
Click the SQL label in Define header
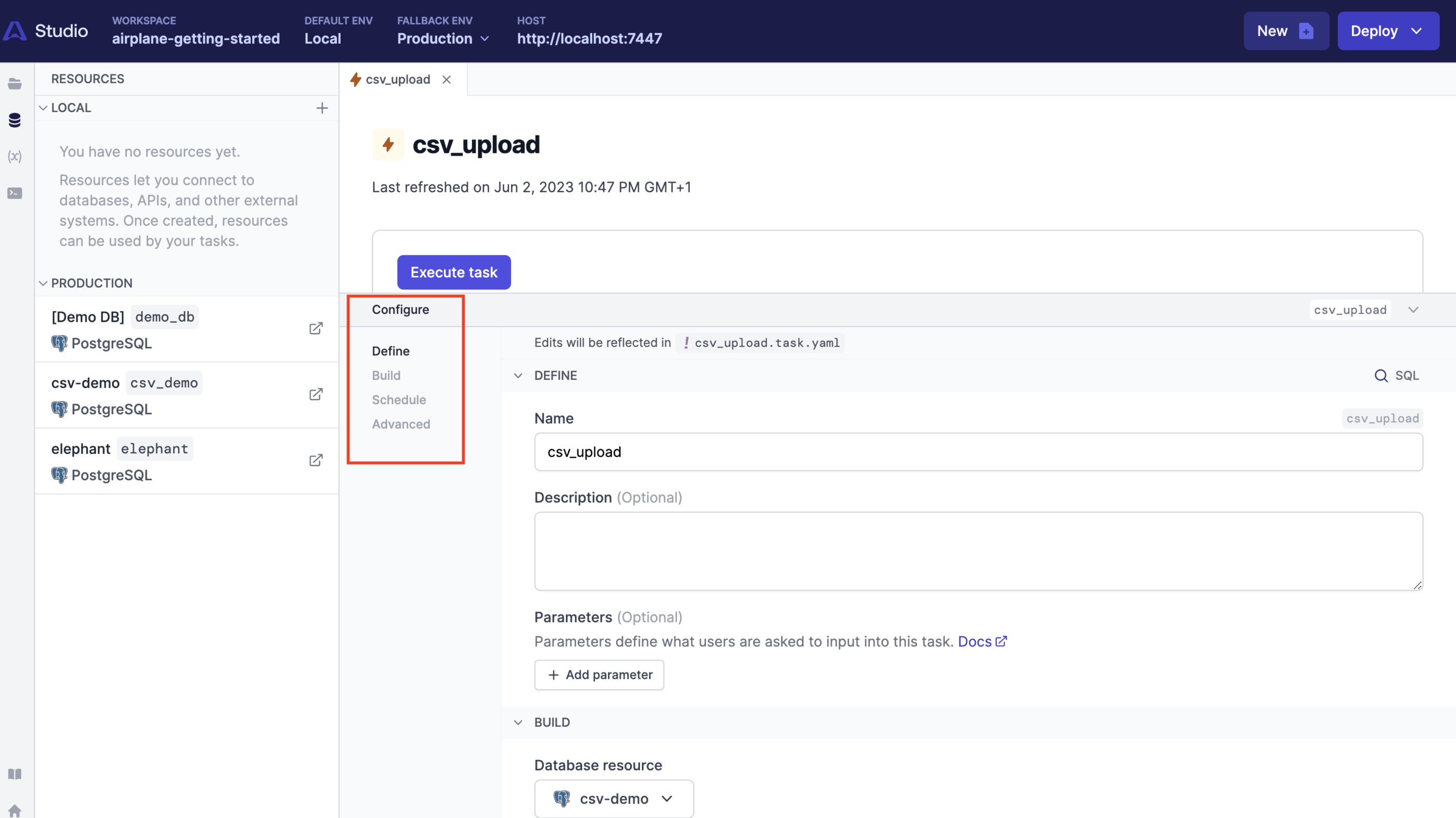coord(1407,376)
